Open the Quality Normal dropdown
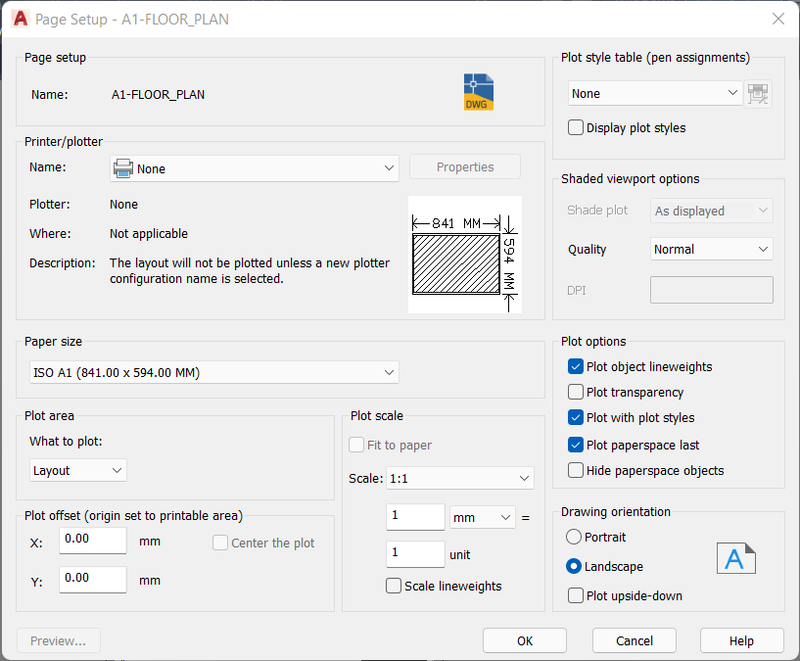The height and width of the screenshot is (661, 800). tap(711, 249)
